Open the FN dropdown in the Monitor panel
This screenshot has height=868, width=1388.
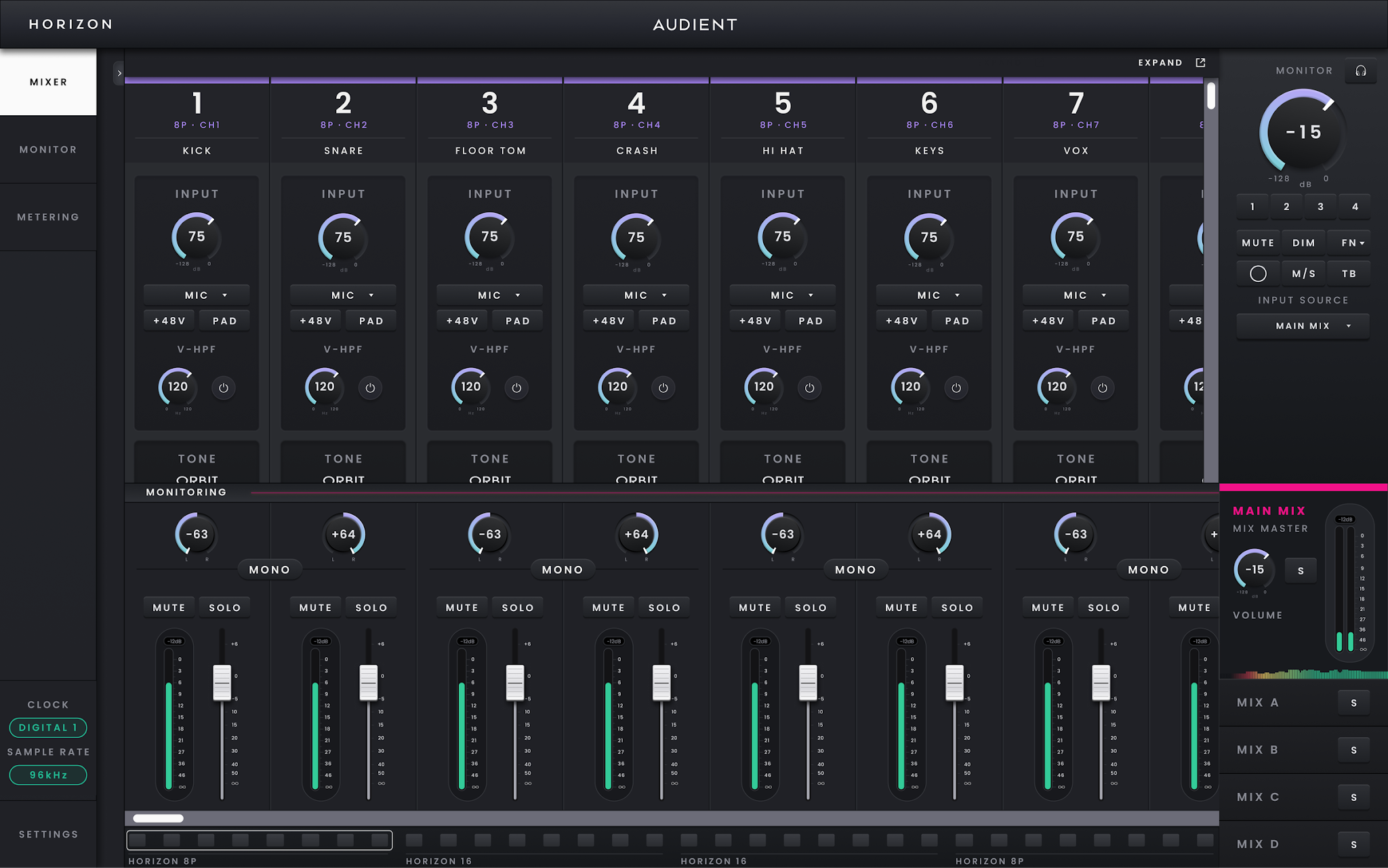tap(1349, 243)
